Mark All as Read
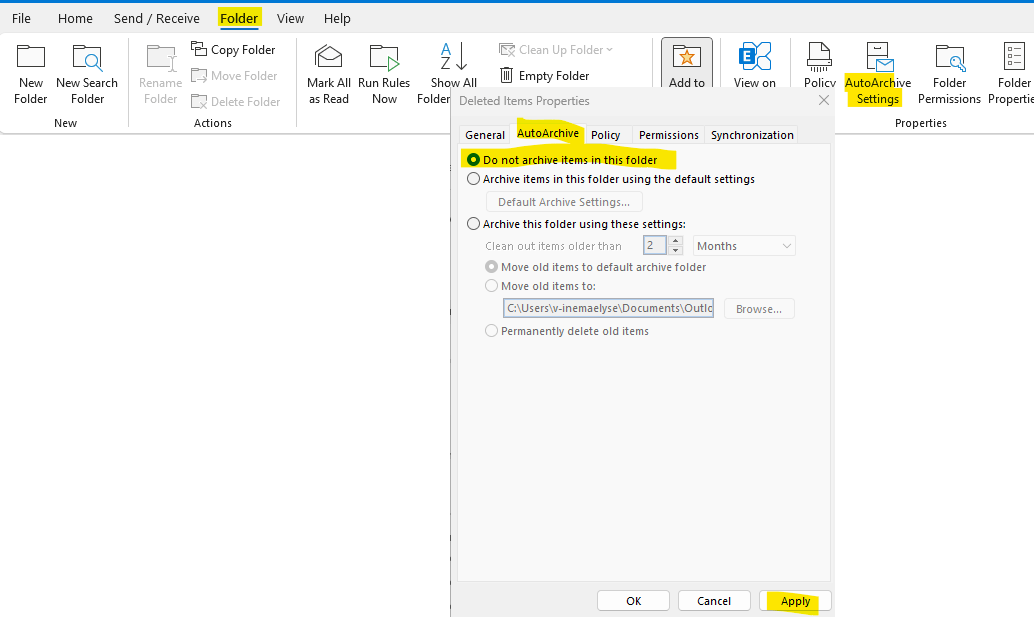The image size is (1034, 622). tap(328, 74)
